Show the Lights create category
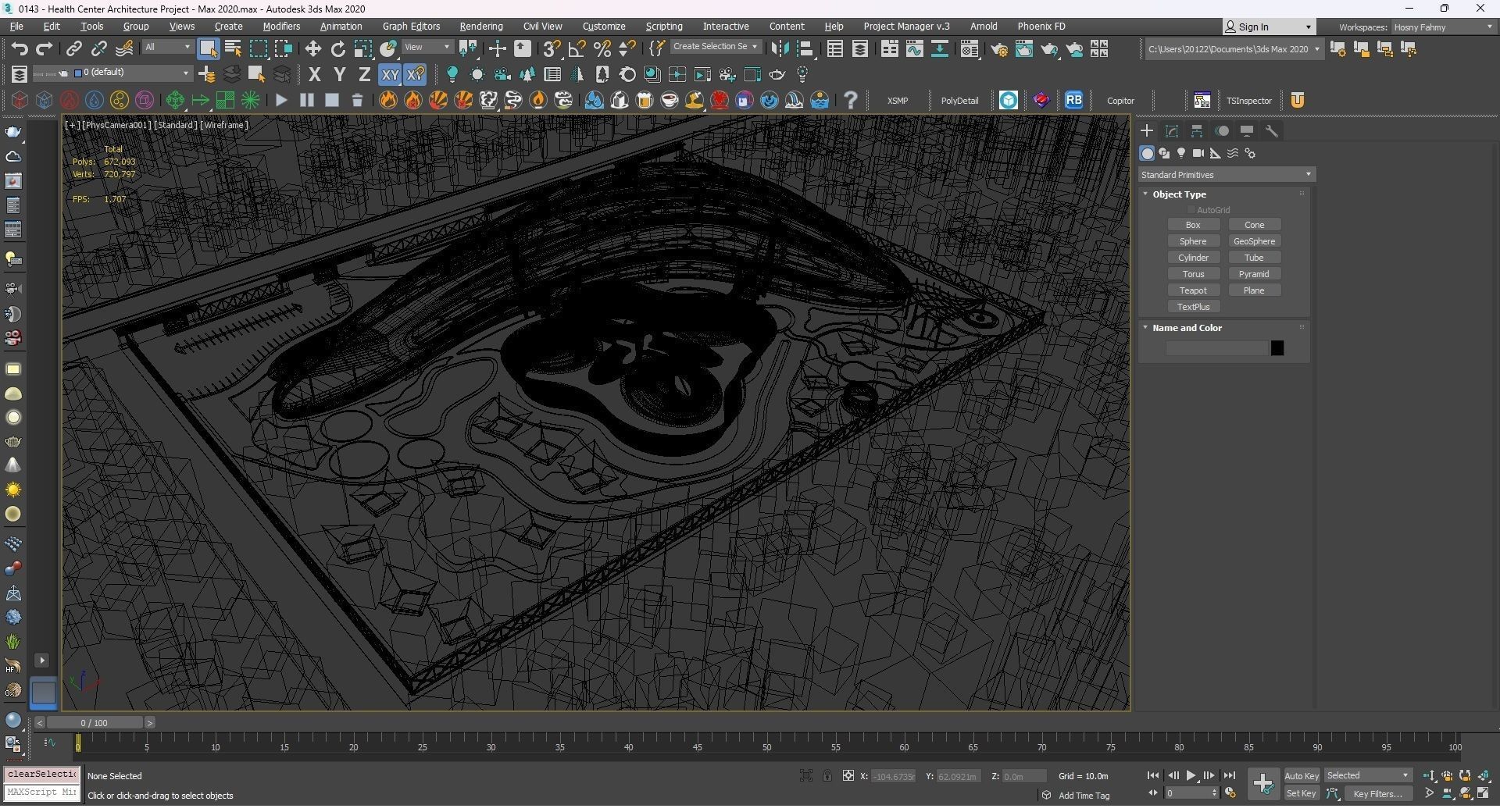The width and height of the screenshot is (1500, 812). pos(1181,154)
